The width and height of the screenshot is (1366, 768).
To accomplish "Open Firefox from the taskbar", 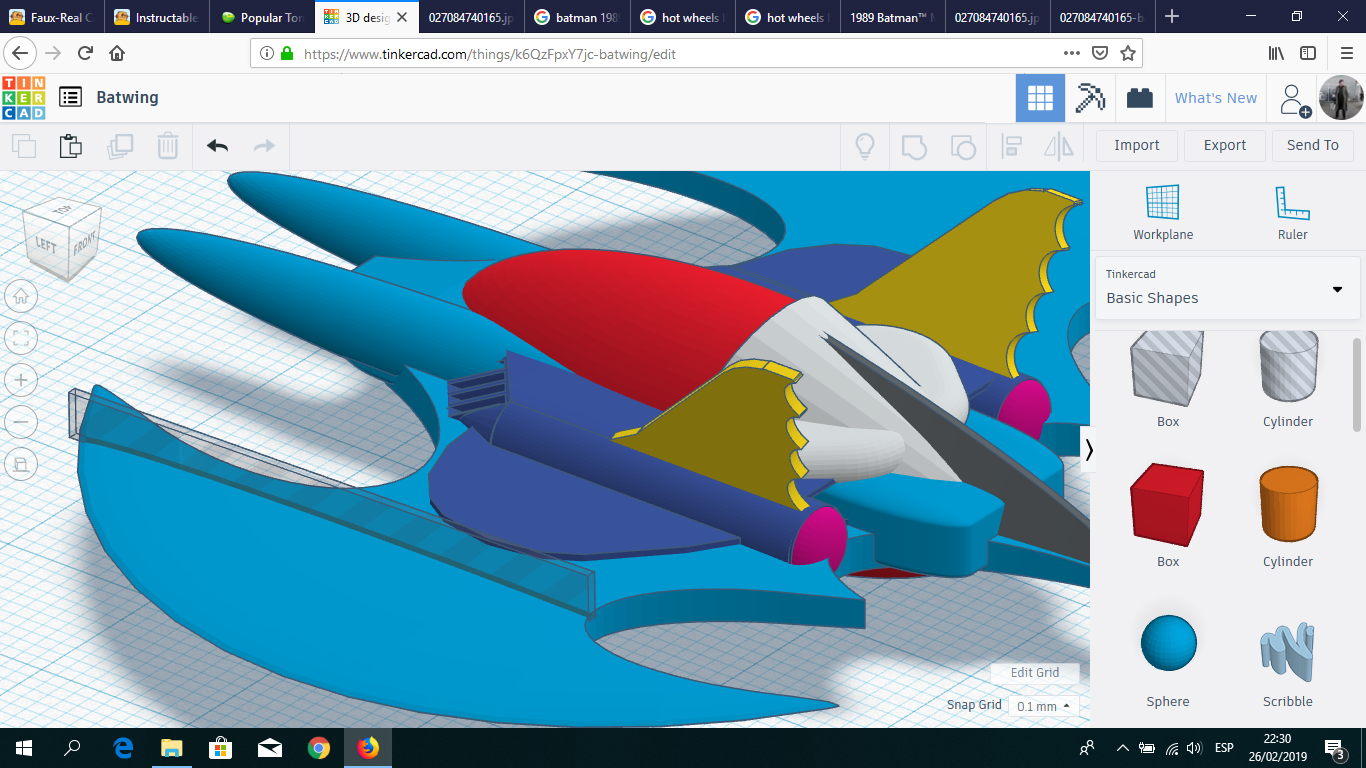I will click(367, 747).
